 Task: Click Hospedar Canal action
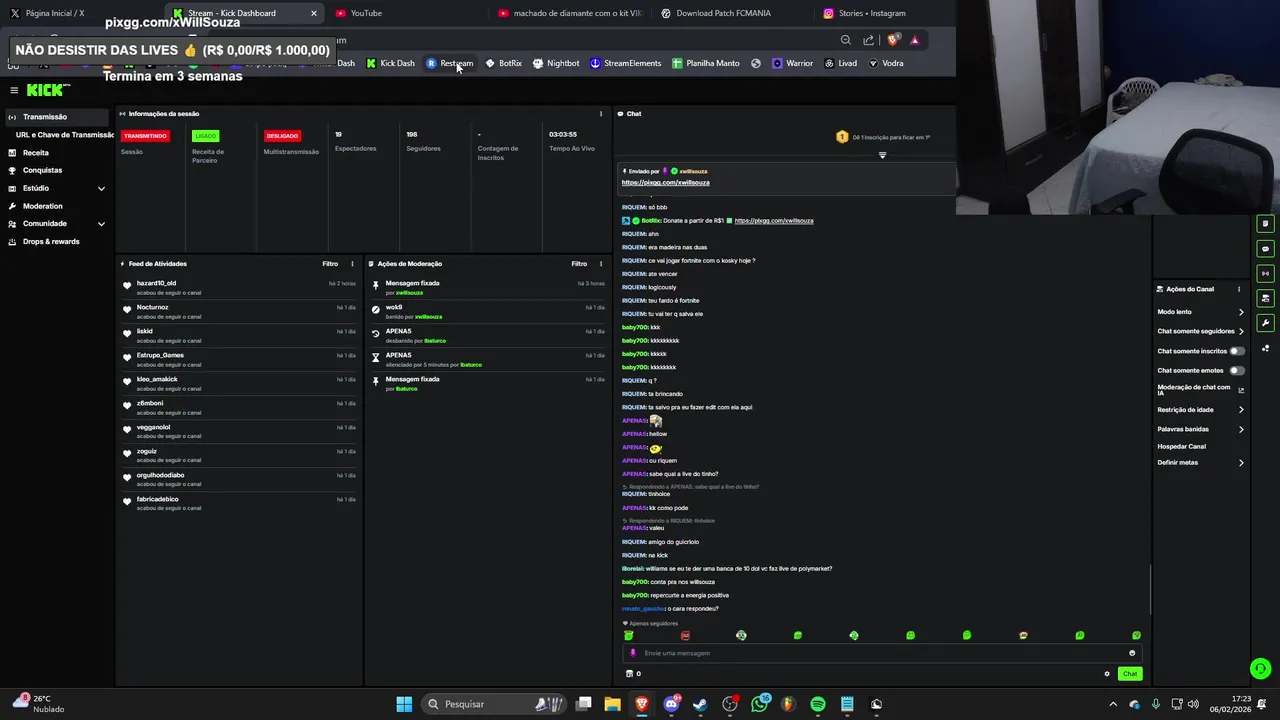click(1181, 446)
